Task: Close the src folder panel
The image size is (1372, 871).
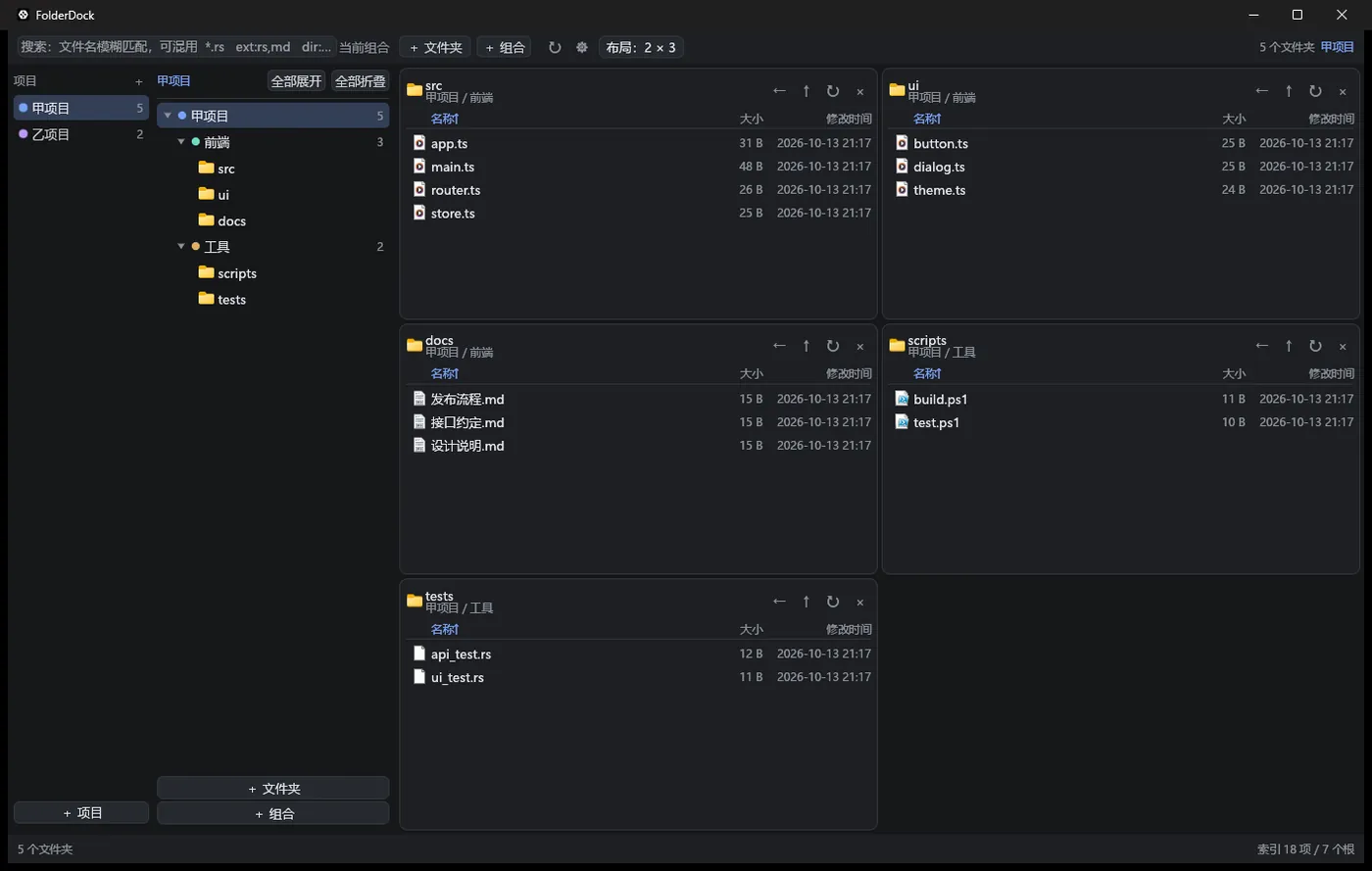Action: [860, 91]
